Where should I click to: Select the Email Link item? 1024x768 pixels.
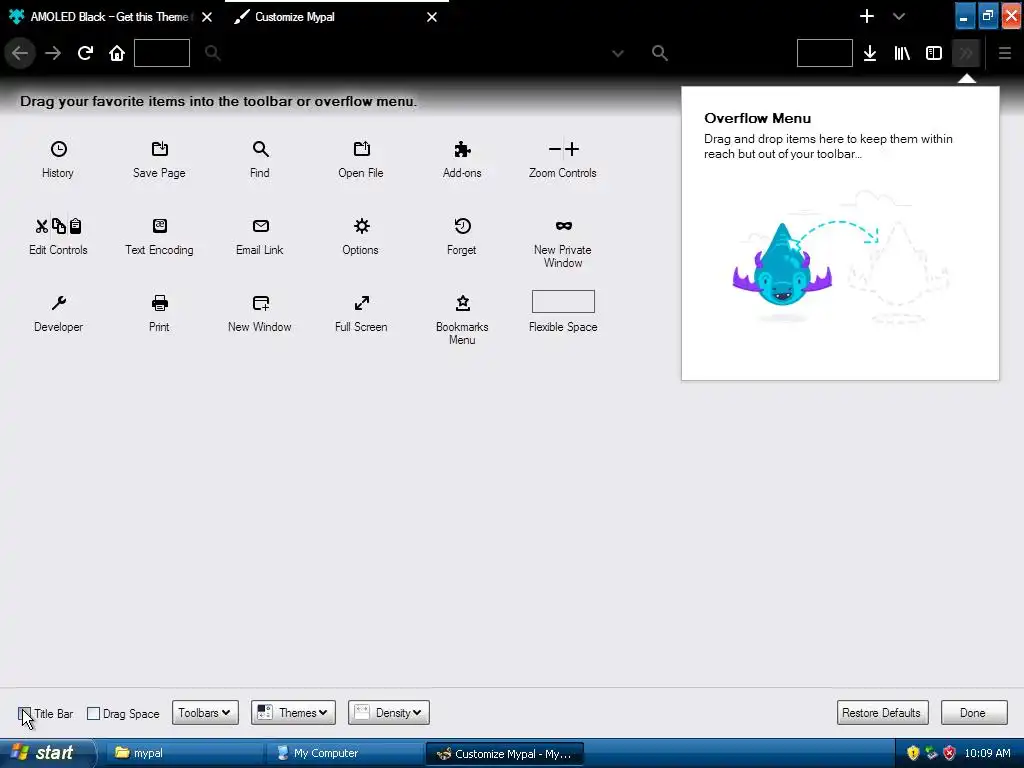pyautogui.click(x=260, y=236)
